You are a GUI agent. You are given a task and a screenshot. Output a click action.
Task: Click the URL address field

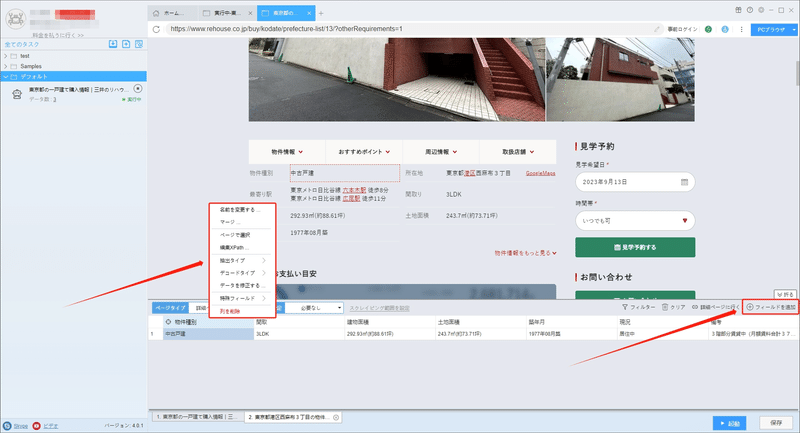pos(408,29)
